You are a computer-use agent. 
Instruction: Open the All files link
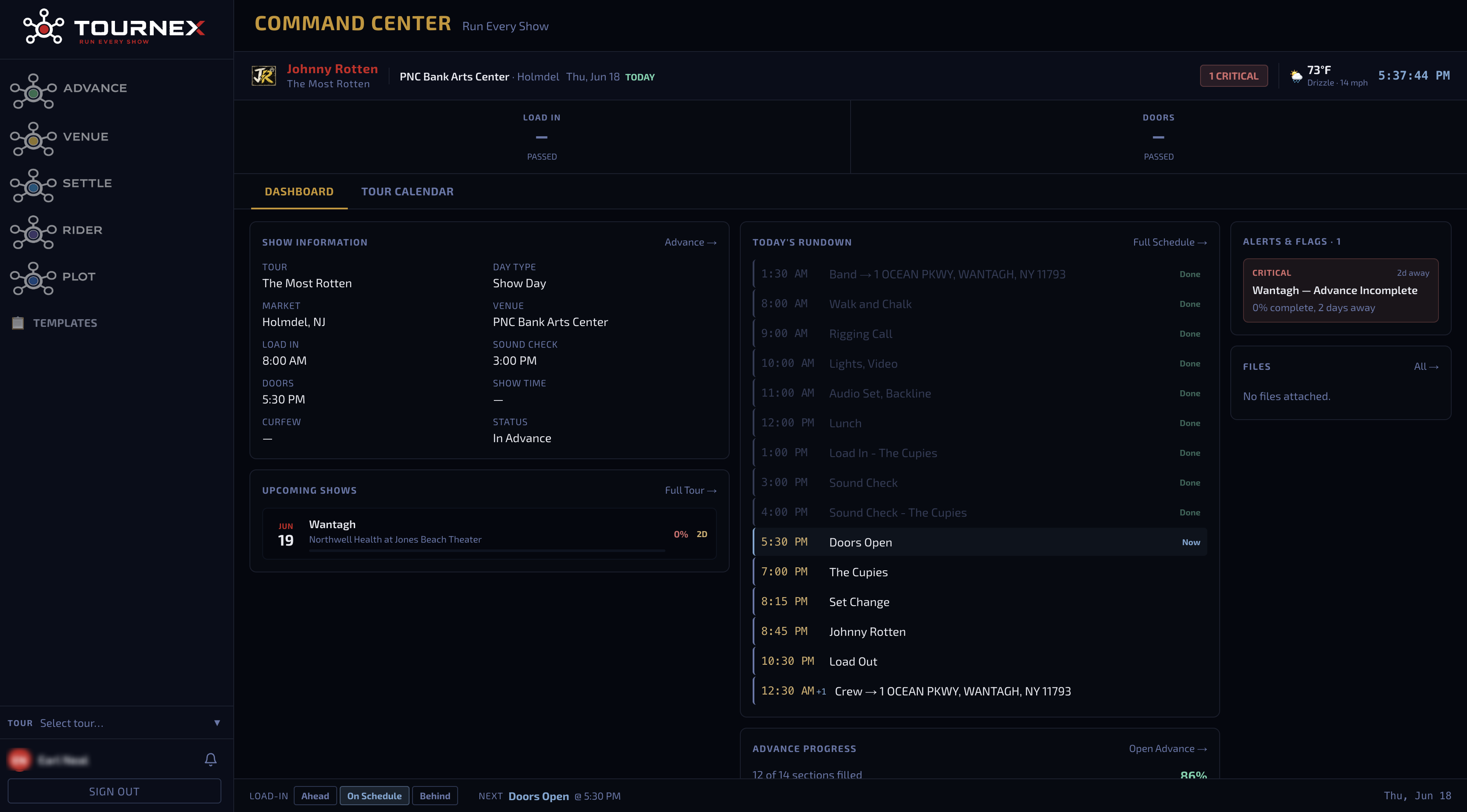click(1426, 367)
